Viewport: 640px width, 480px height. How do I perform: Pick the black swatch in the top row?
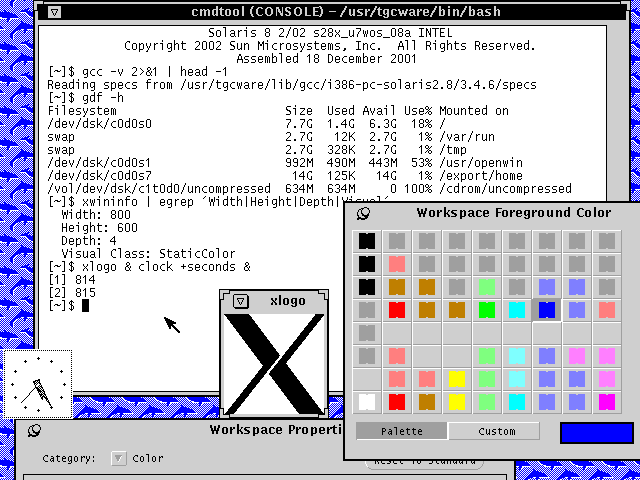coord(367,241)
